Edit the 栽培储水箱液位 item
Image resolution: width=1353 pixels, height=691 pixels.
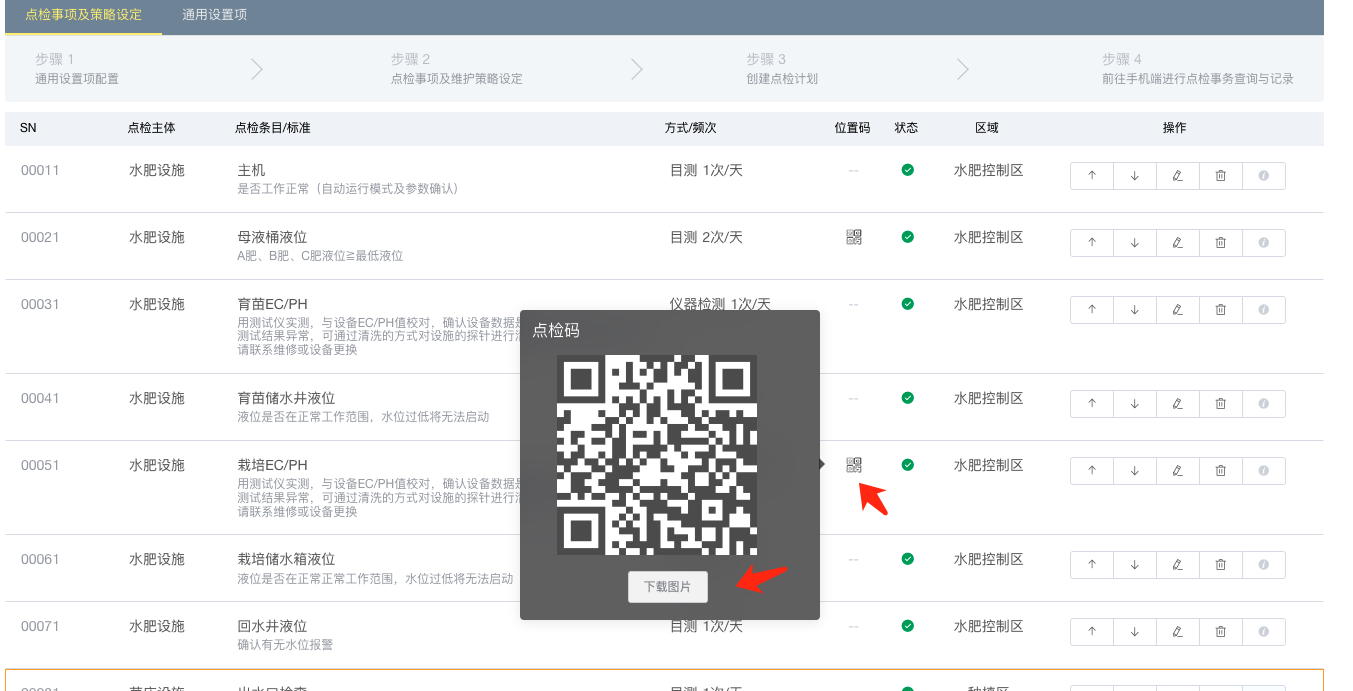pyautogui.click(x=1178, y=565)
